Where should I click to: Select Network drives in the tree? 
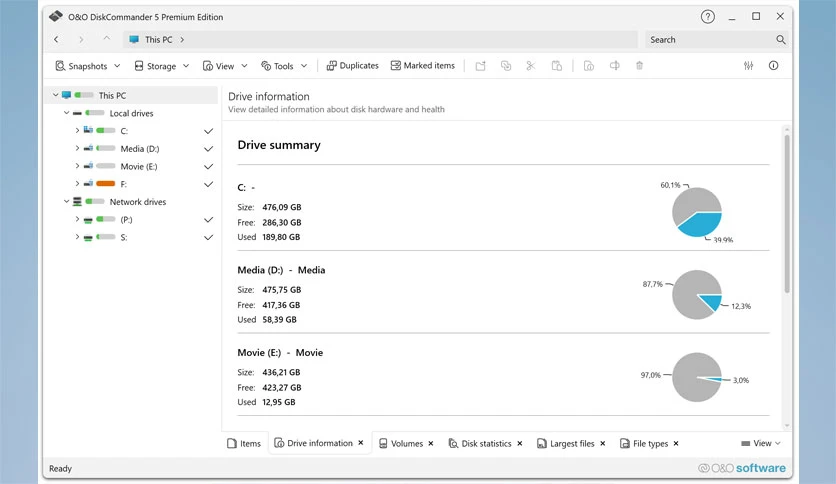(x=138, y=201)
